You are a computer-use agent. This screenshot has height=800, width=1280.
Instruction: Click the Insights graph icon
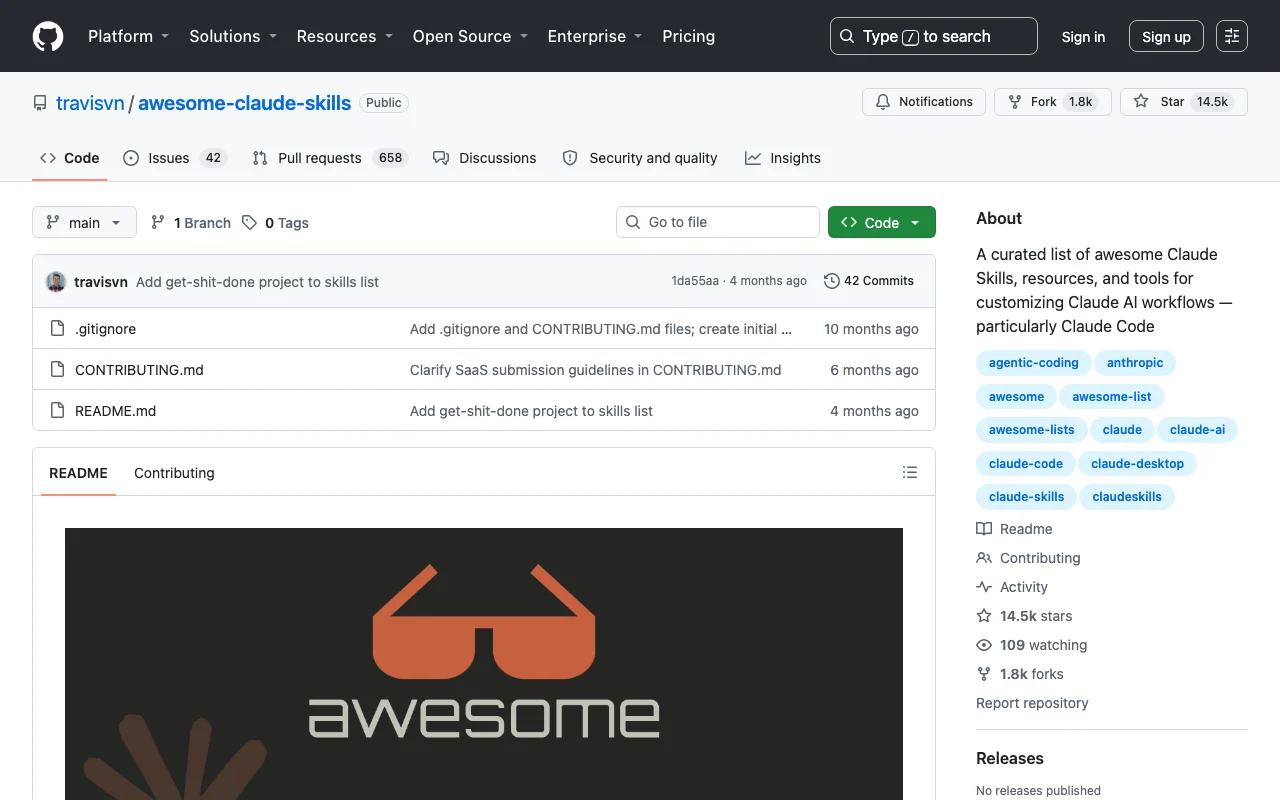(753, 158)
